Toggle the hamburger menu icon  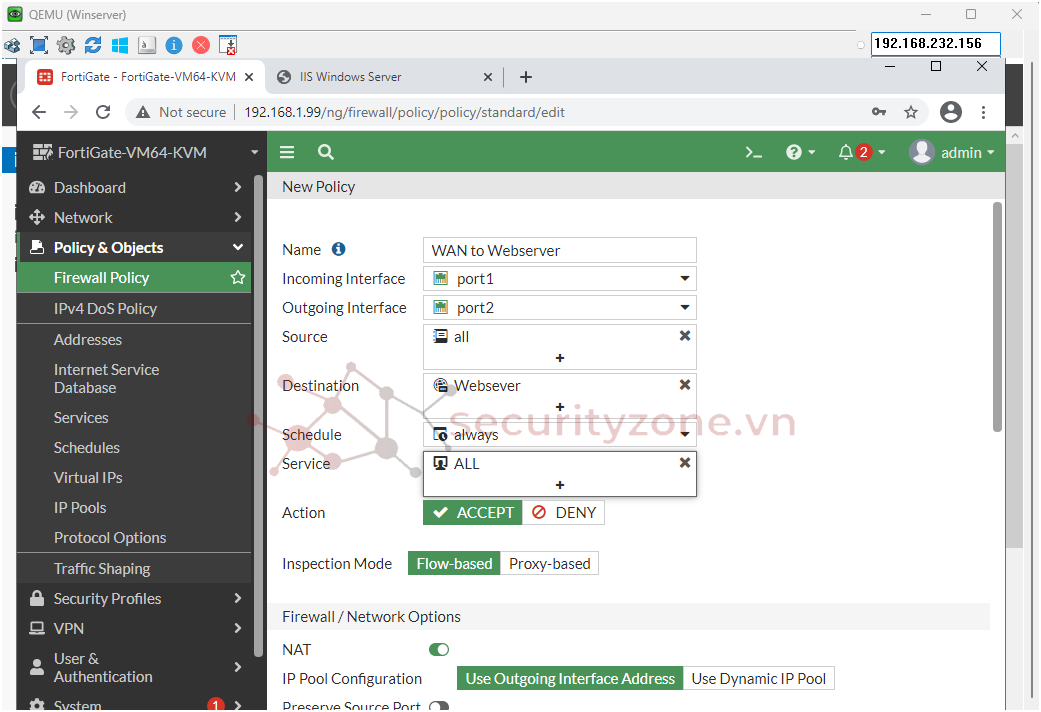[x=287, y=152]
